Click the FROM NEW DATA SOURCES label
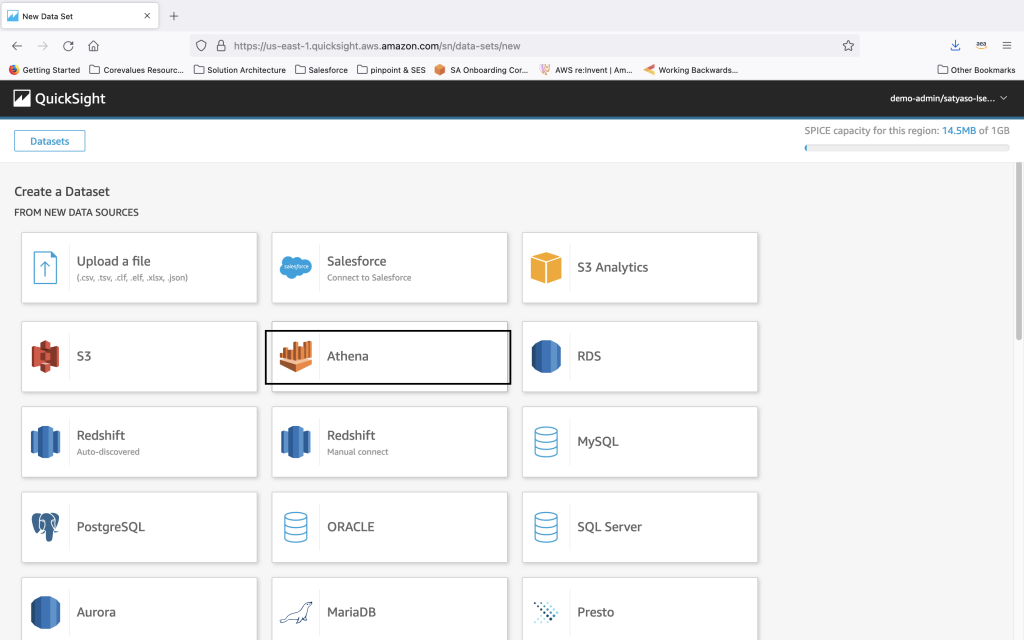 (76, 212)
